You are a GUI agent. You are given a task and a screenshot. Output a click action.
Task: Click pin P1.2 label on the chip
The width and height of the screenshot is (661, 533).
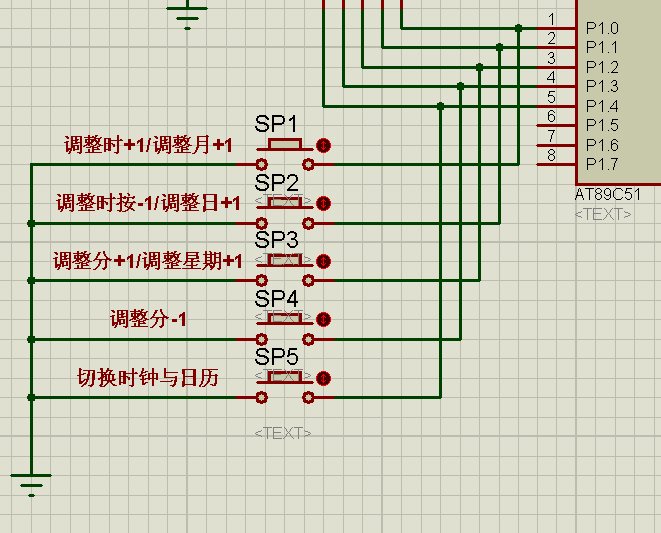tap(602, 67)
